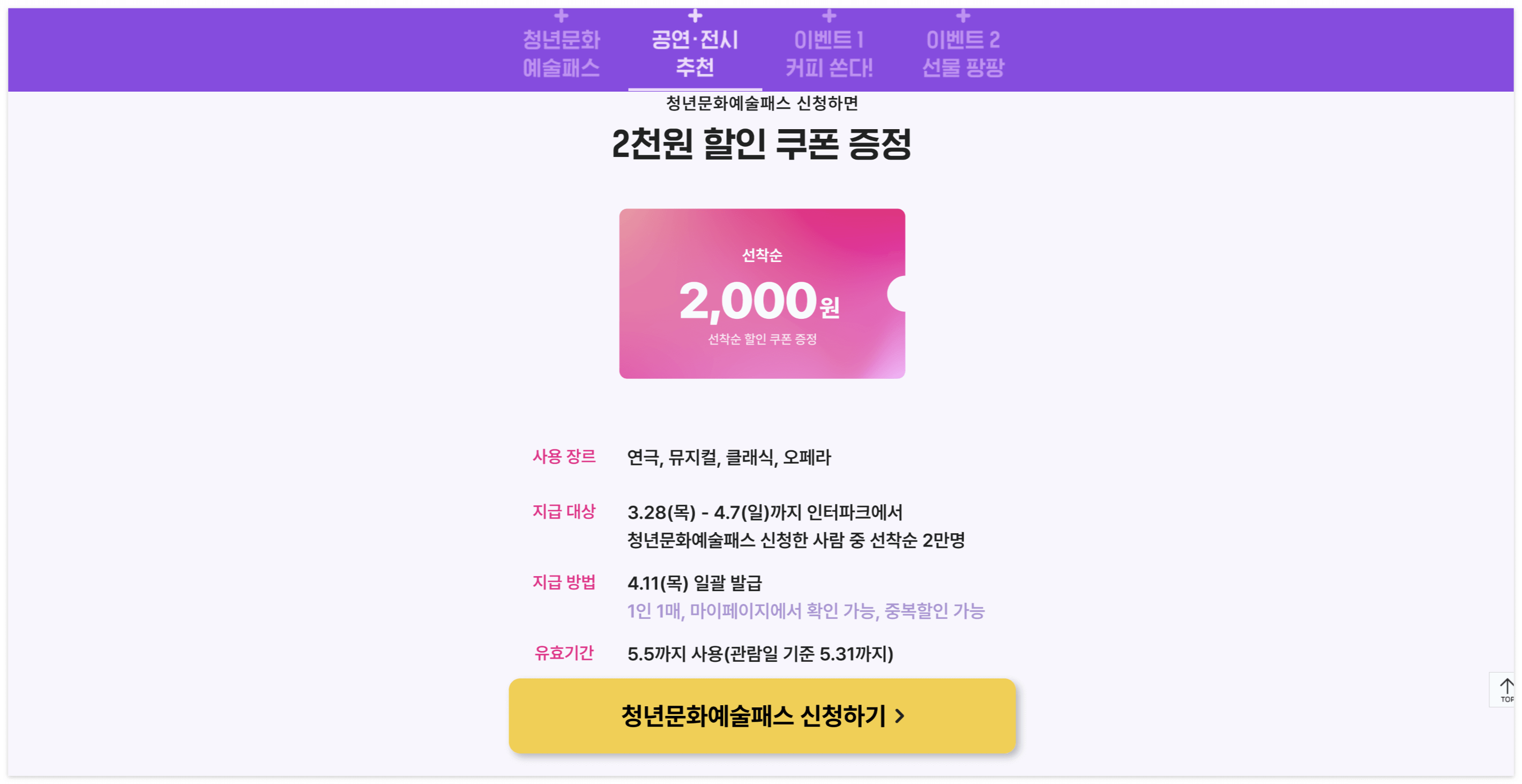The width and height of the screenshot is (1522, 784).
Task: Click the chevron arrow inside the yellow 신청하기 button
Action: (x=900, y=715)
